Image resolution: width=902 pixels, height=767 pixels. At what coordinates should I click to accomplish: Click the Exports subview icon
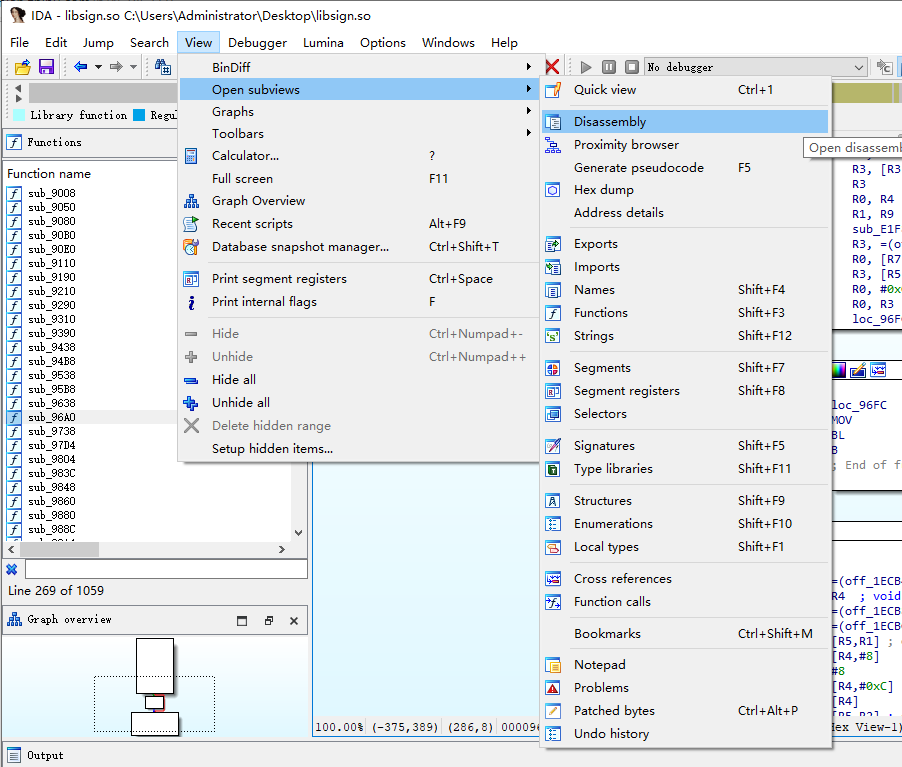[x=553, y=245]
